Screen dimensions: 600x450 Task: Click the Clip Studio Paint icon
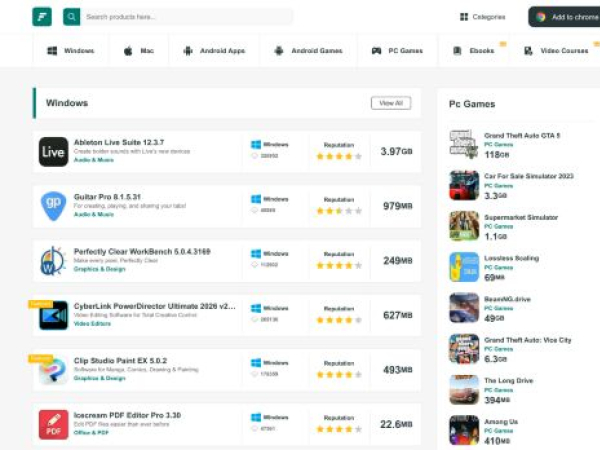[54, 370]
